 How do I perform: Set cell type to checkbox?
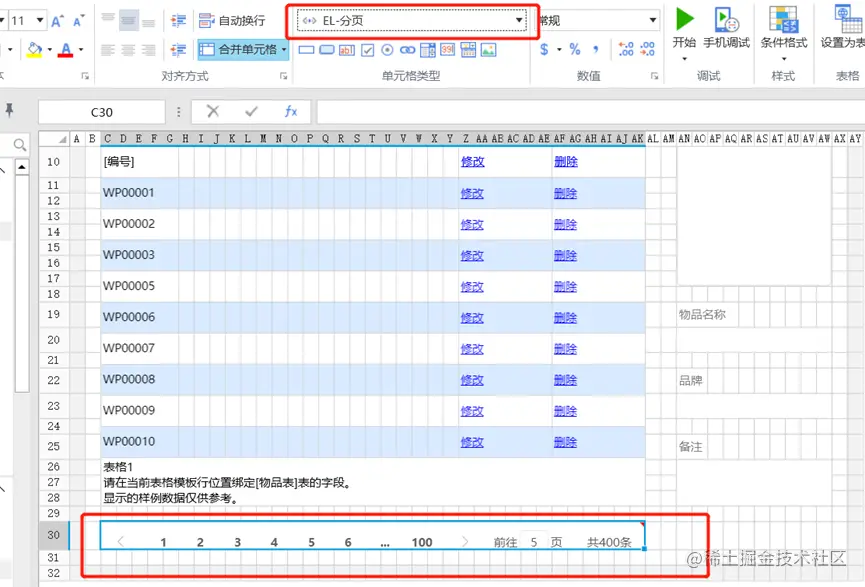(x=367, y=50)
